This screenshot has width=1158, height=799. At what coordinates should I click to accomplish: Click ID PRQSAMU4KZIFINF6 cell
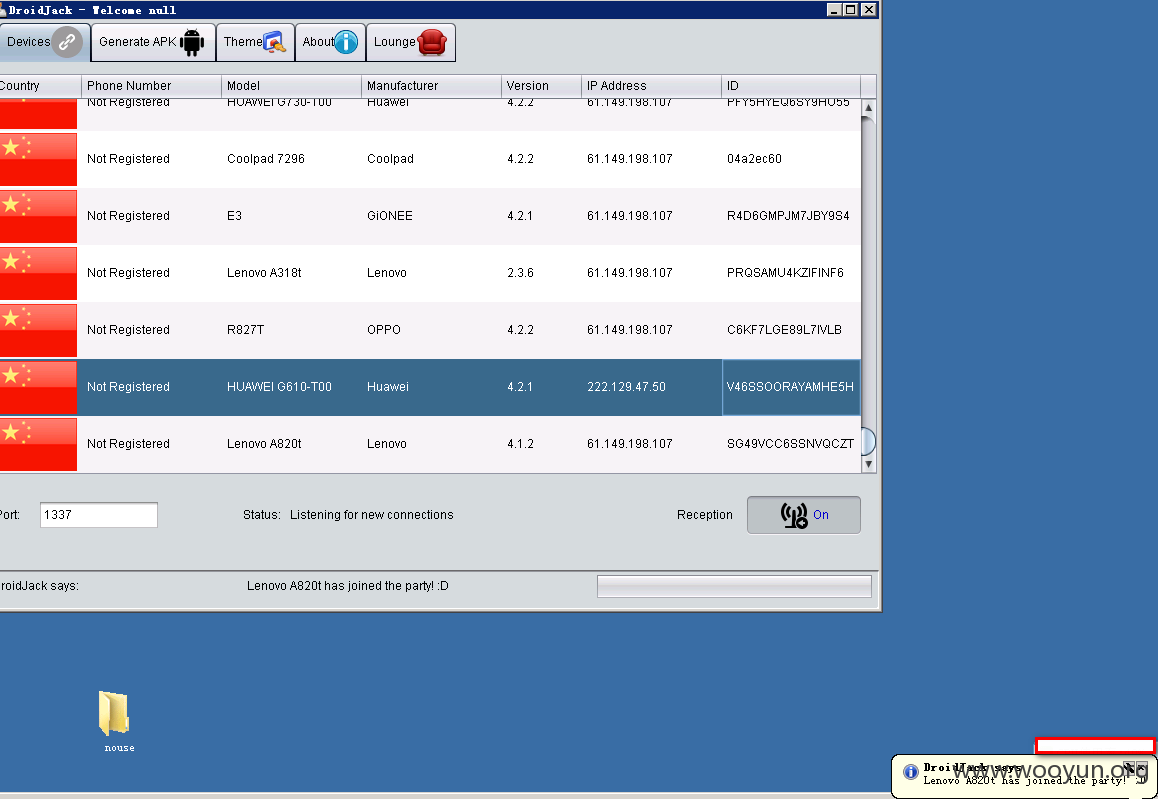pos(791,272)
